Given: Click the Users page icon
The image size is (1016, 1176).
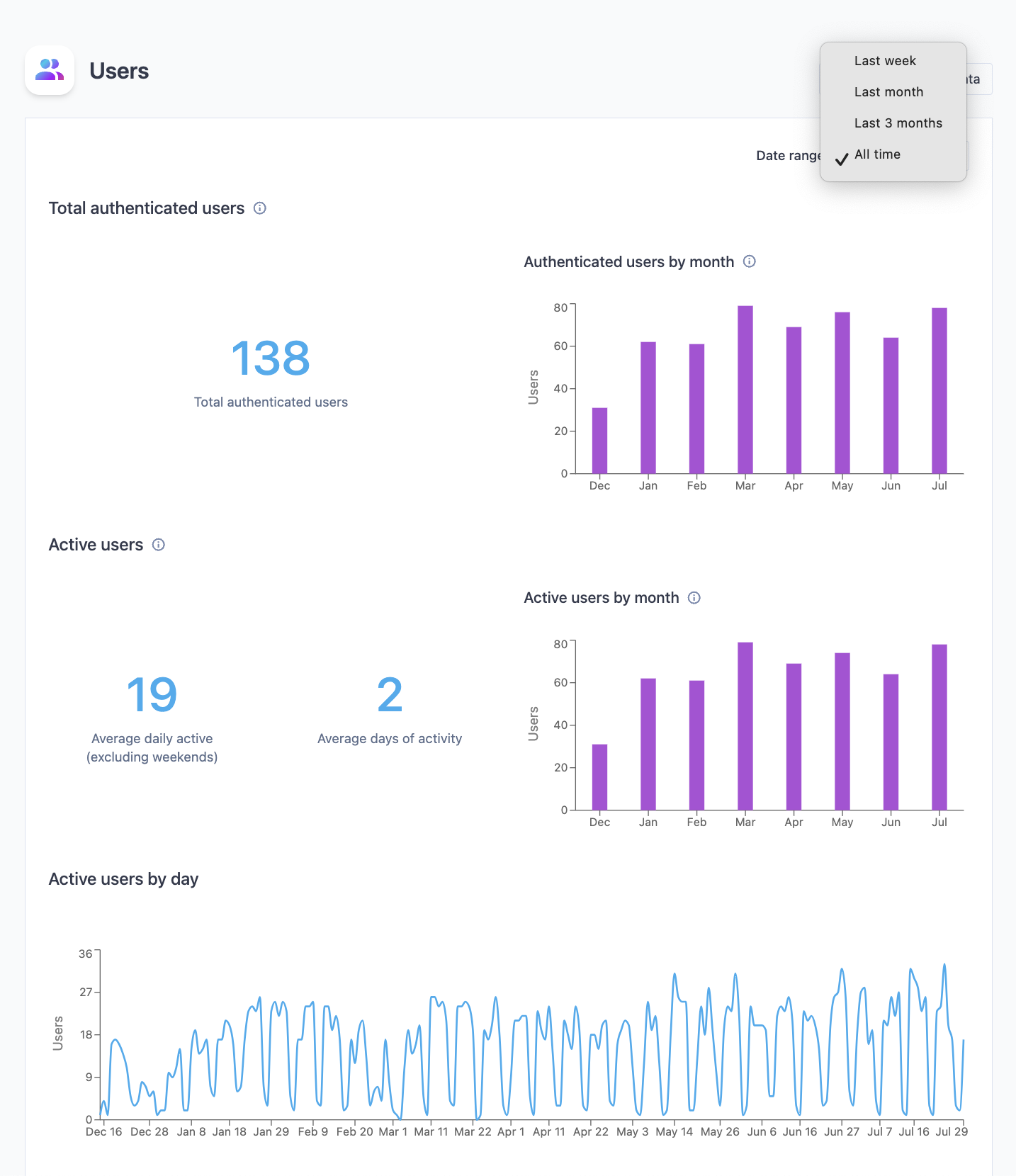Looking at the screenshot, I should pos(50,70).
